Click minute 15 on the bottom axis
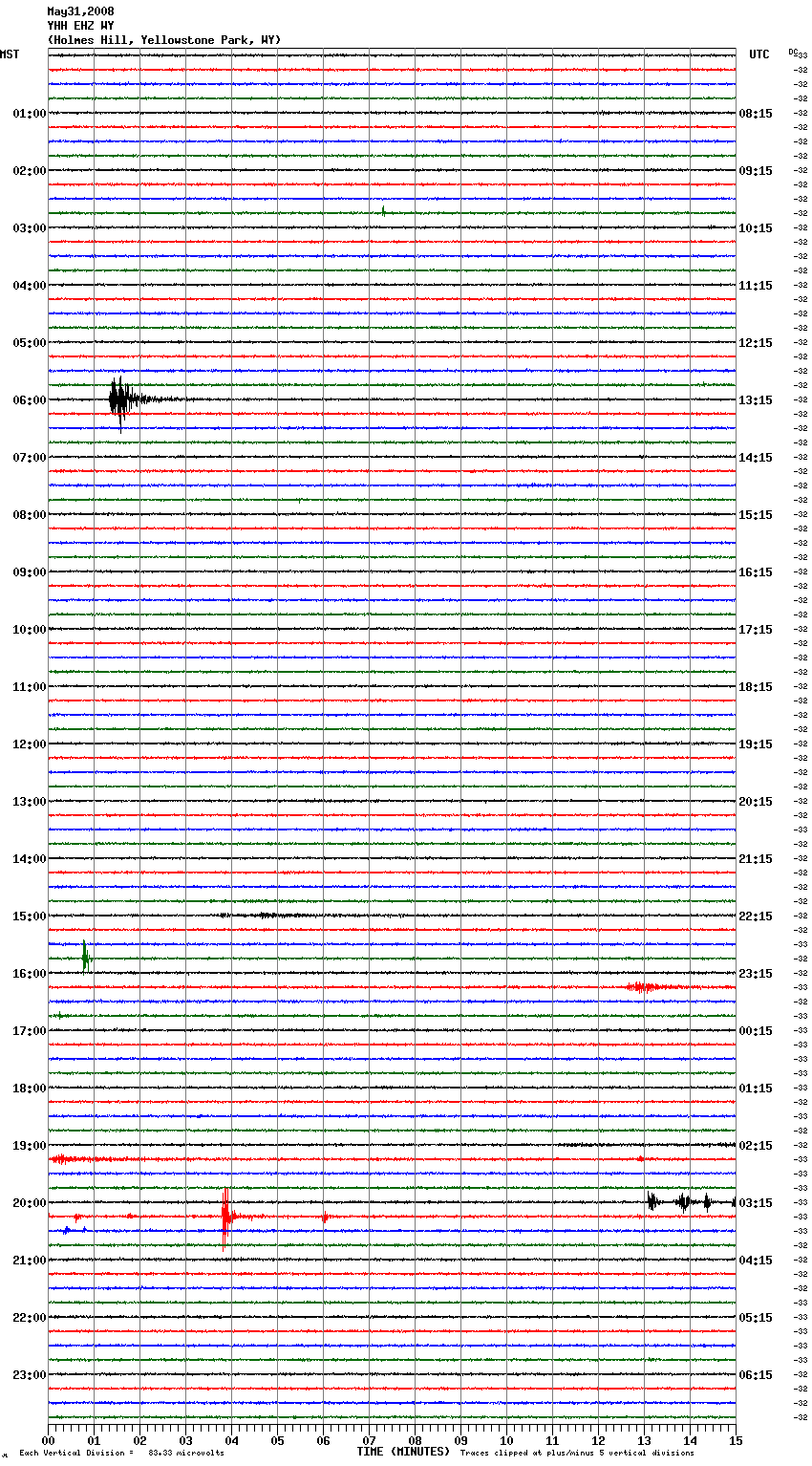The width and height of the screenshot is (812, 1466). point(736,1440)
